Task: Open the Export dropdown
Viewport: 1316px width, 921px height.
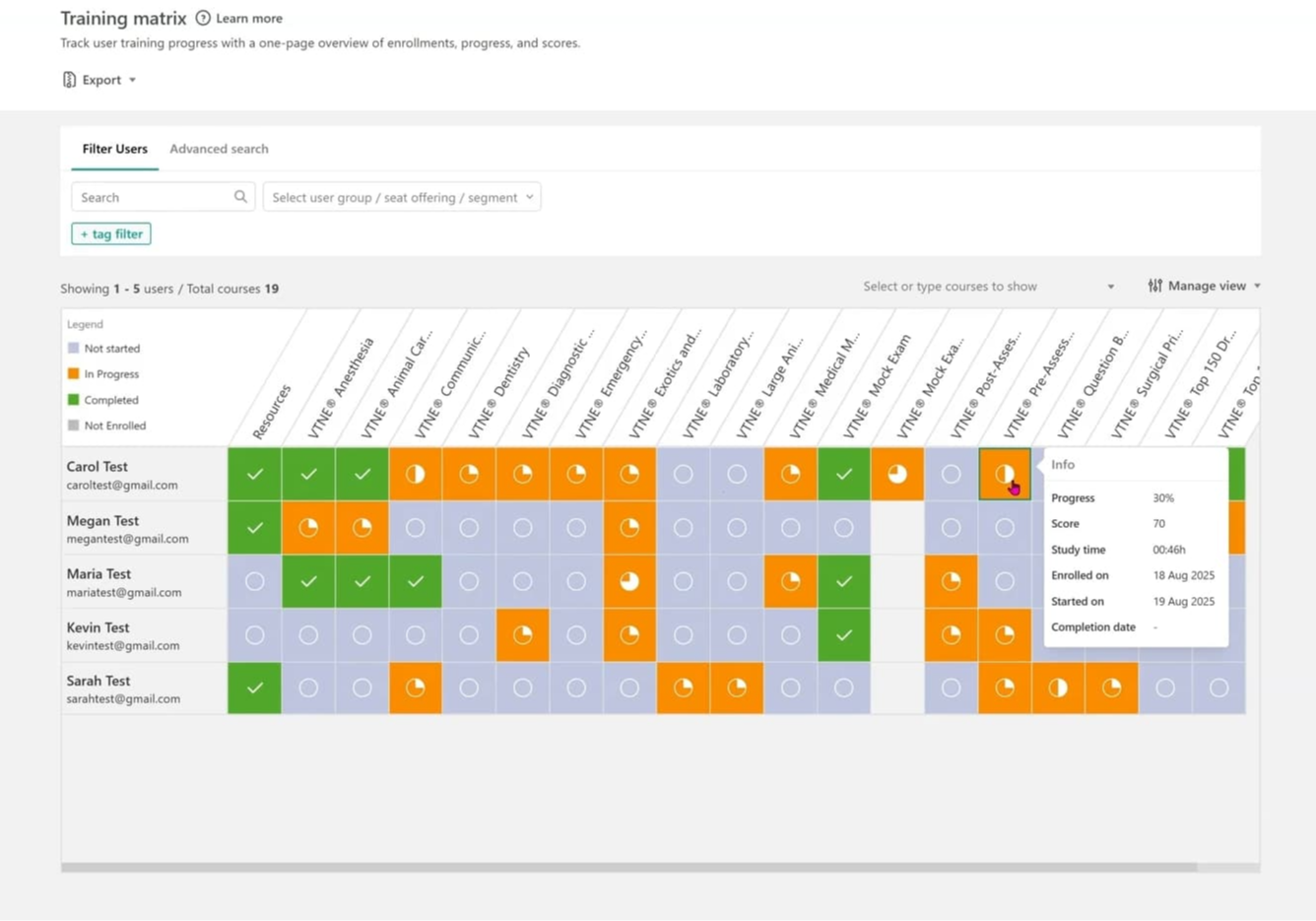Action: [131, 80]
